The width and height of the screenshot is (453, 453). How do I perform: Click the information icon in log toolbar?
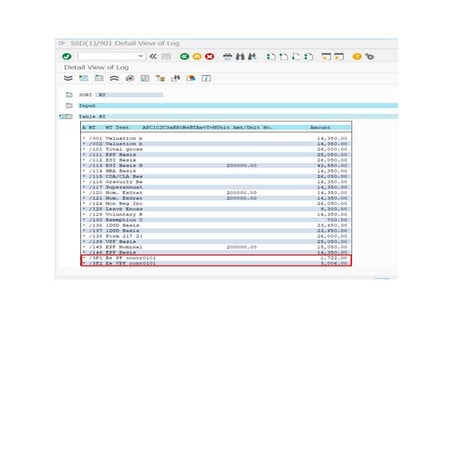pyautogui.click(x=206, y=78)
